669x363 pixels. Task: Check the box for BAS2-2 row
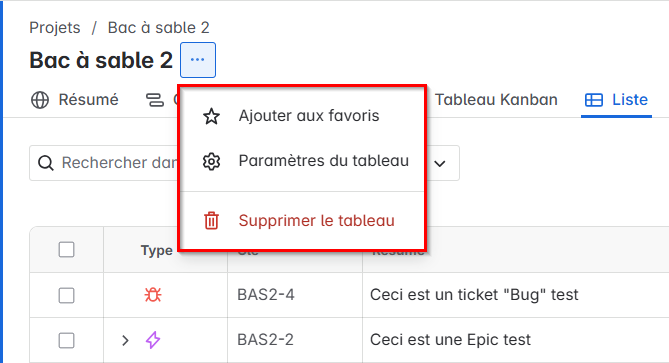pos(67,340)
